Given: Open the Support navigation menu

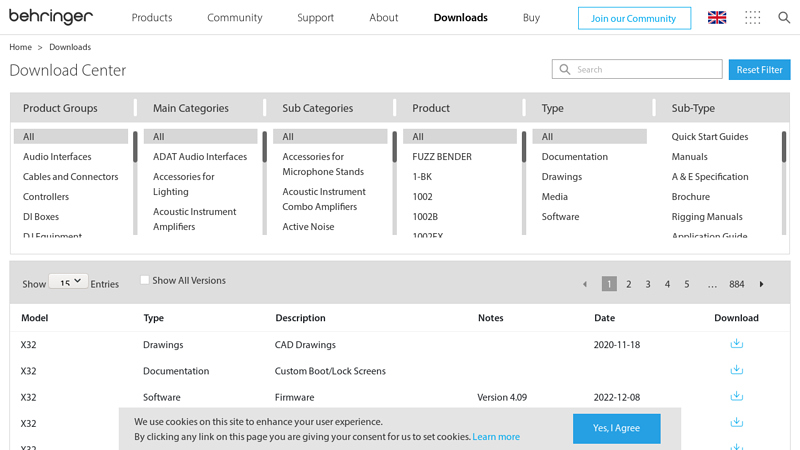Looking at the screenshot, I should click(x=316, y=18).
